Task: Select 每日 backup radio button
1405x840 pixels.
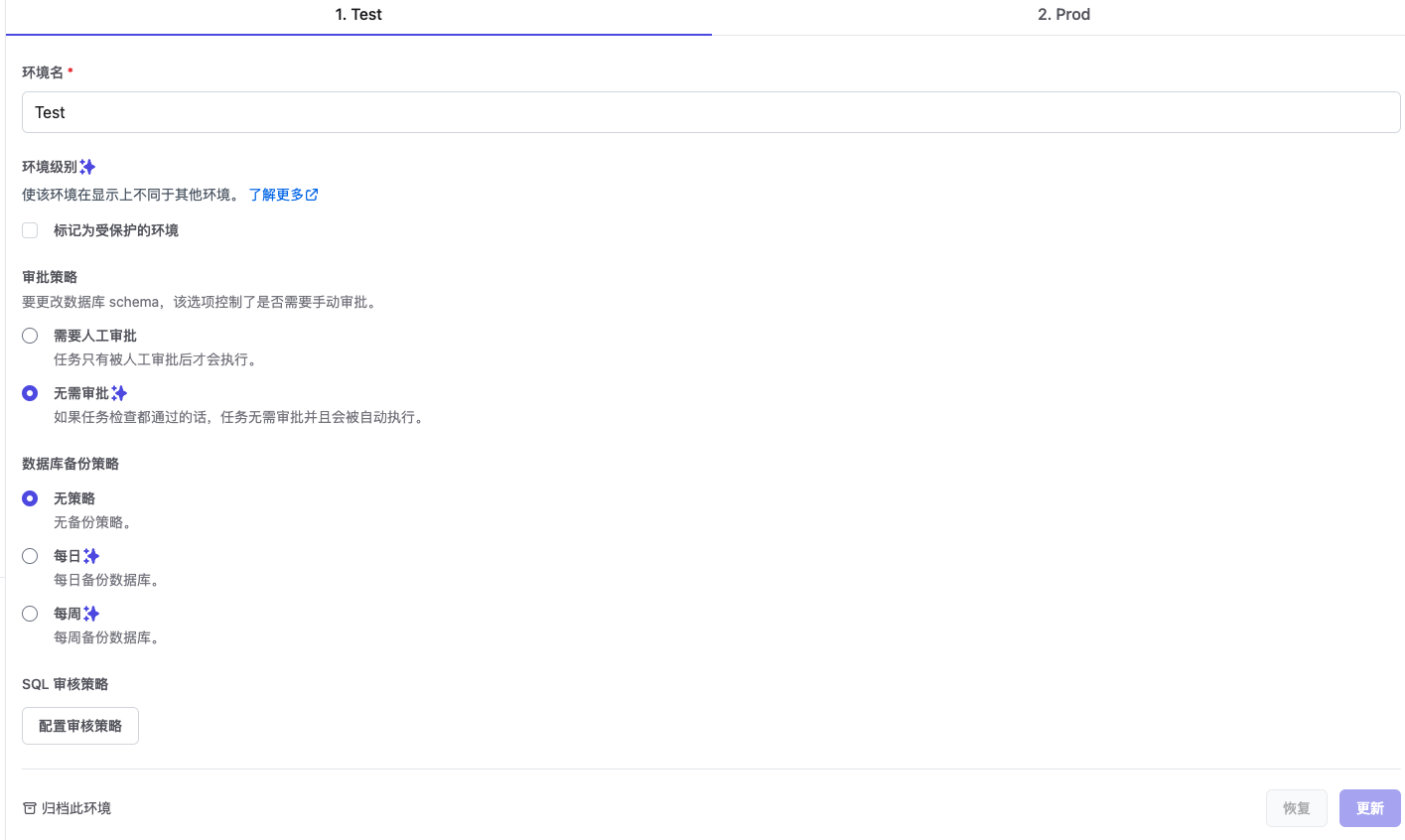Action: coord(30,556)
